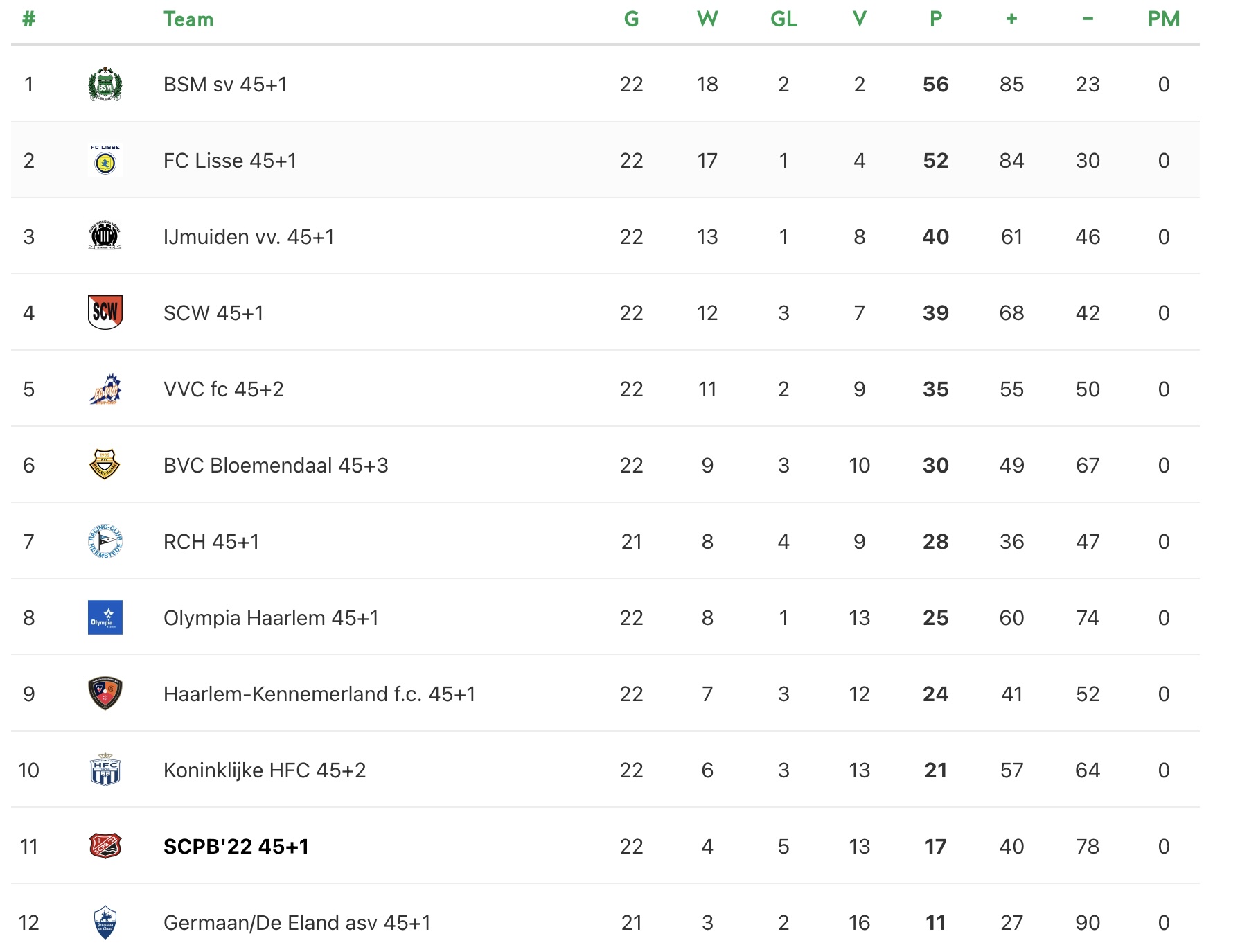Select the FC Lisse 45+1 highlighted row
This screenshot has width=1240, height=952.
click(x=605, y=160)
